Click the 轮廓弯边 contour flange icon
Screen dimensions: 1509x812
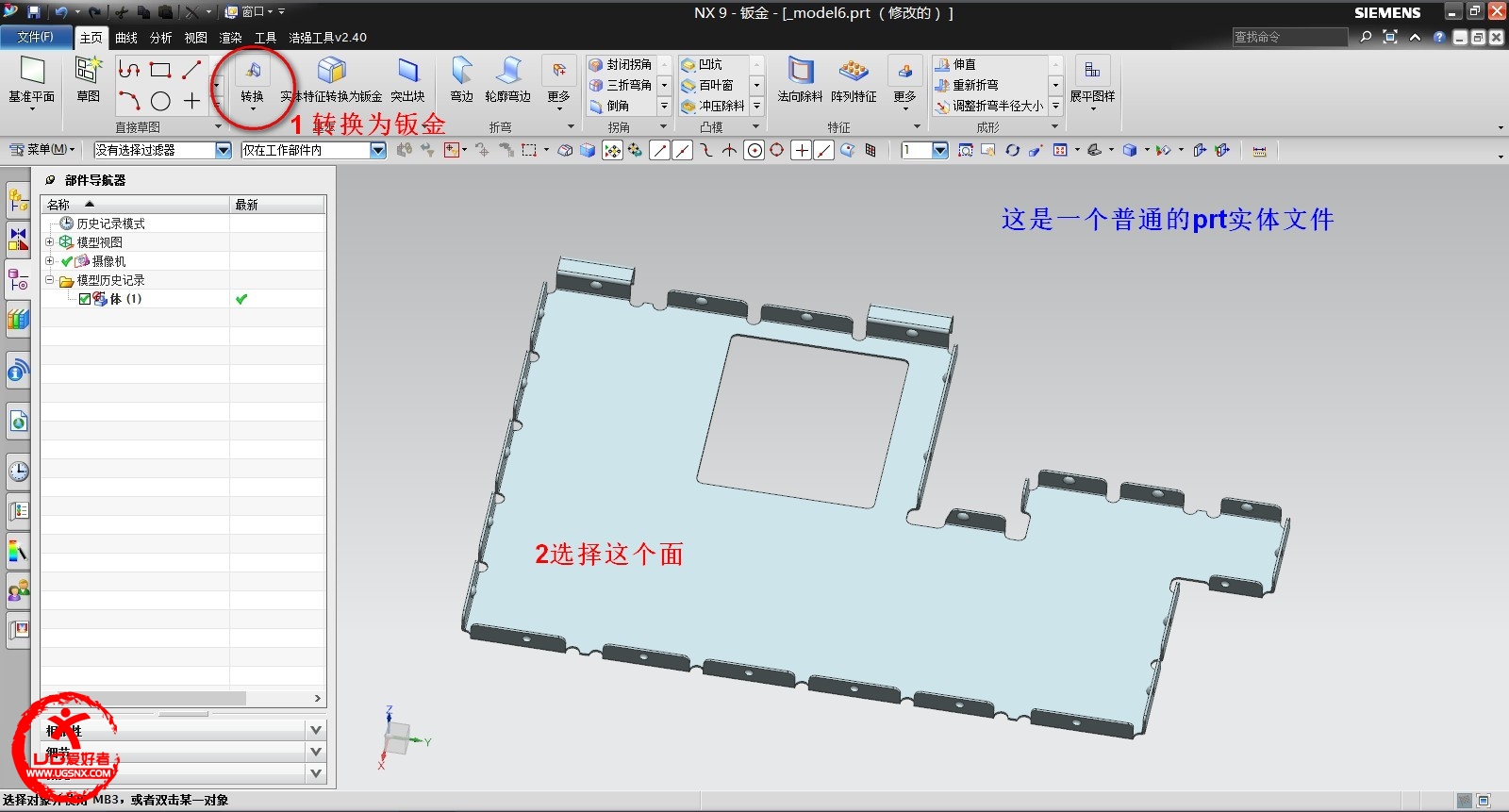pyautogui.click(x=508, y=71)
